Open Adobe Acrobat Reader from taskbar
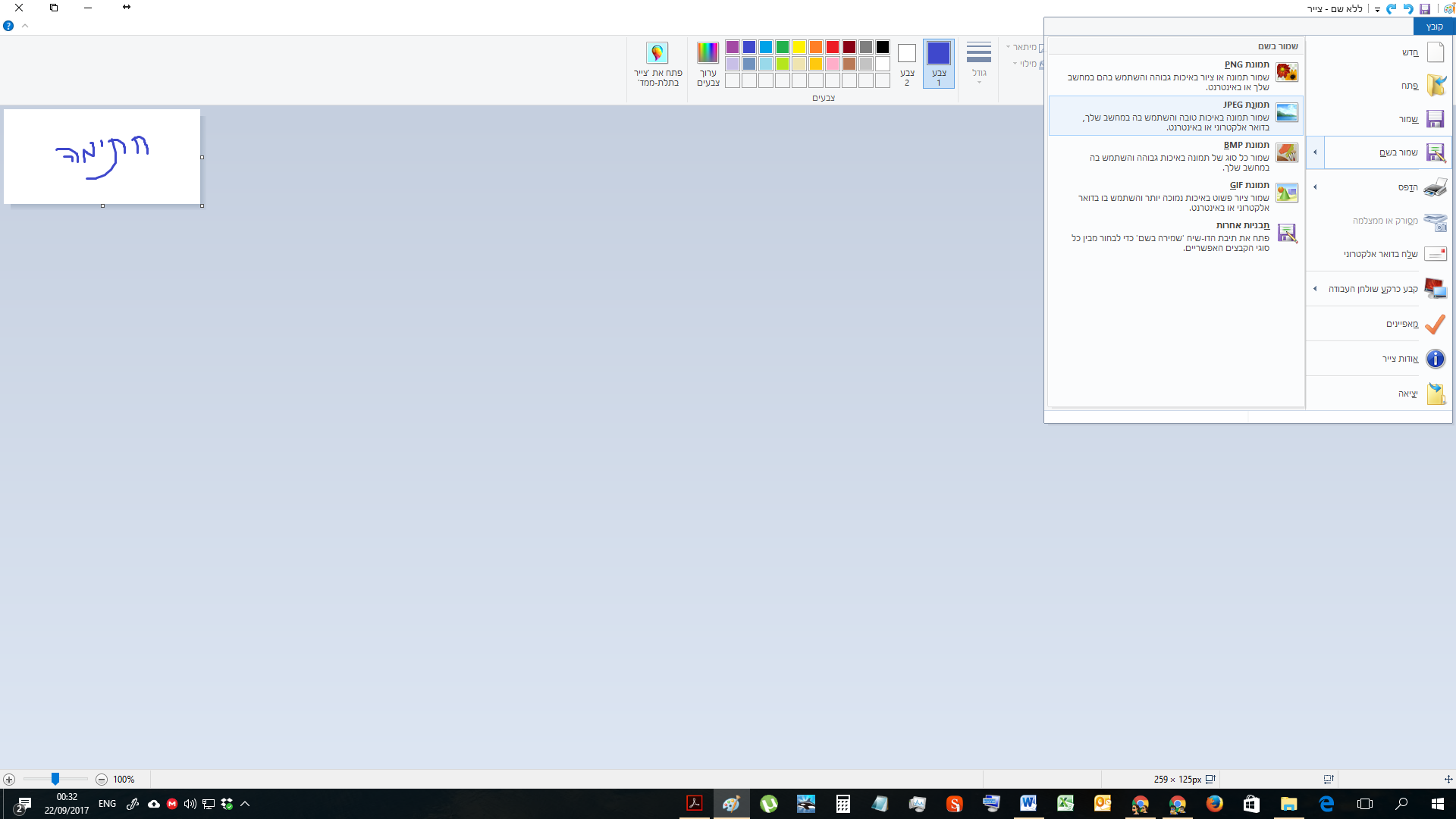This screenshot has width=1456, height=819. [695, 804]
